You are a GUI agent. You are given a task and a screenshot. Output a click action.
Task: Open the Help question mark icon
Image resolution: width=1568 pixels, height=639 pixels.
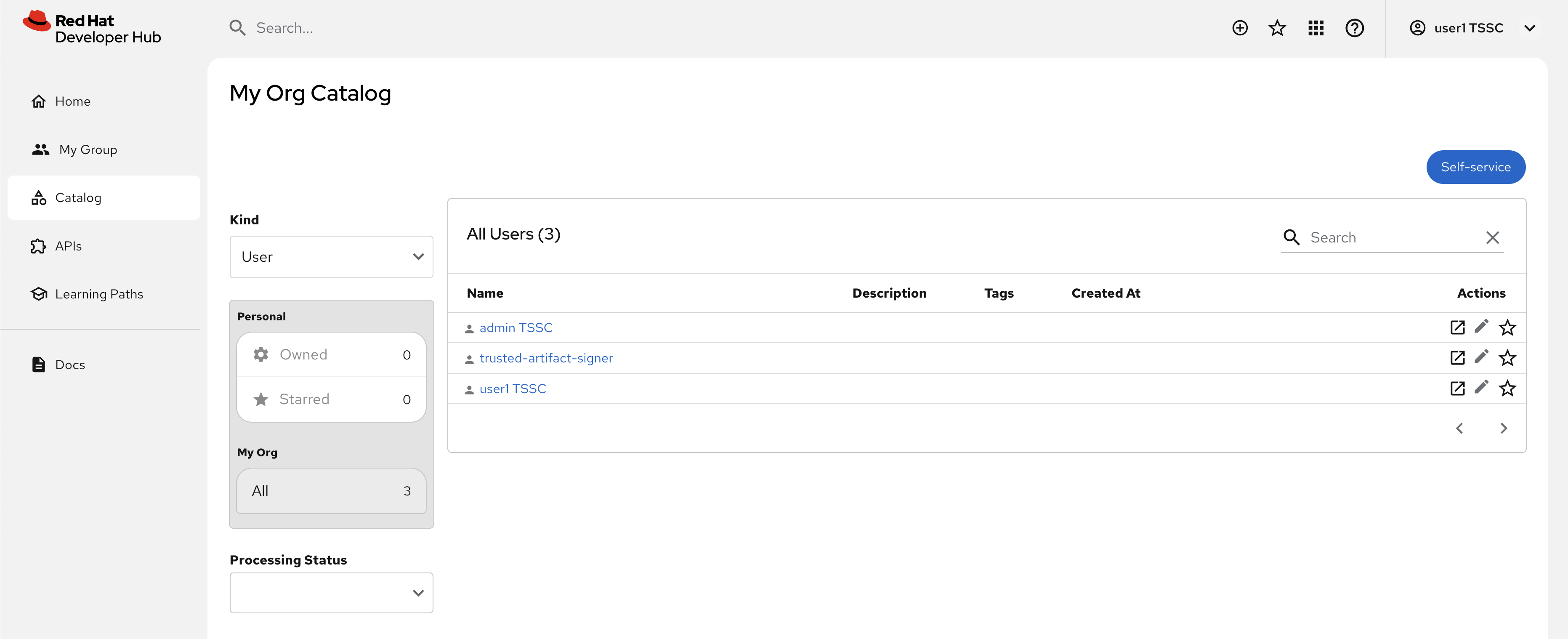click(x=1354, y=27)
